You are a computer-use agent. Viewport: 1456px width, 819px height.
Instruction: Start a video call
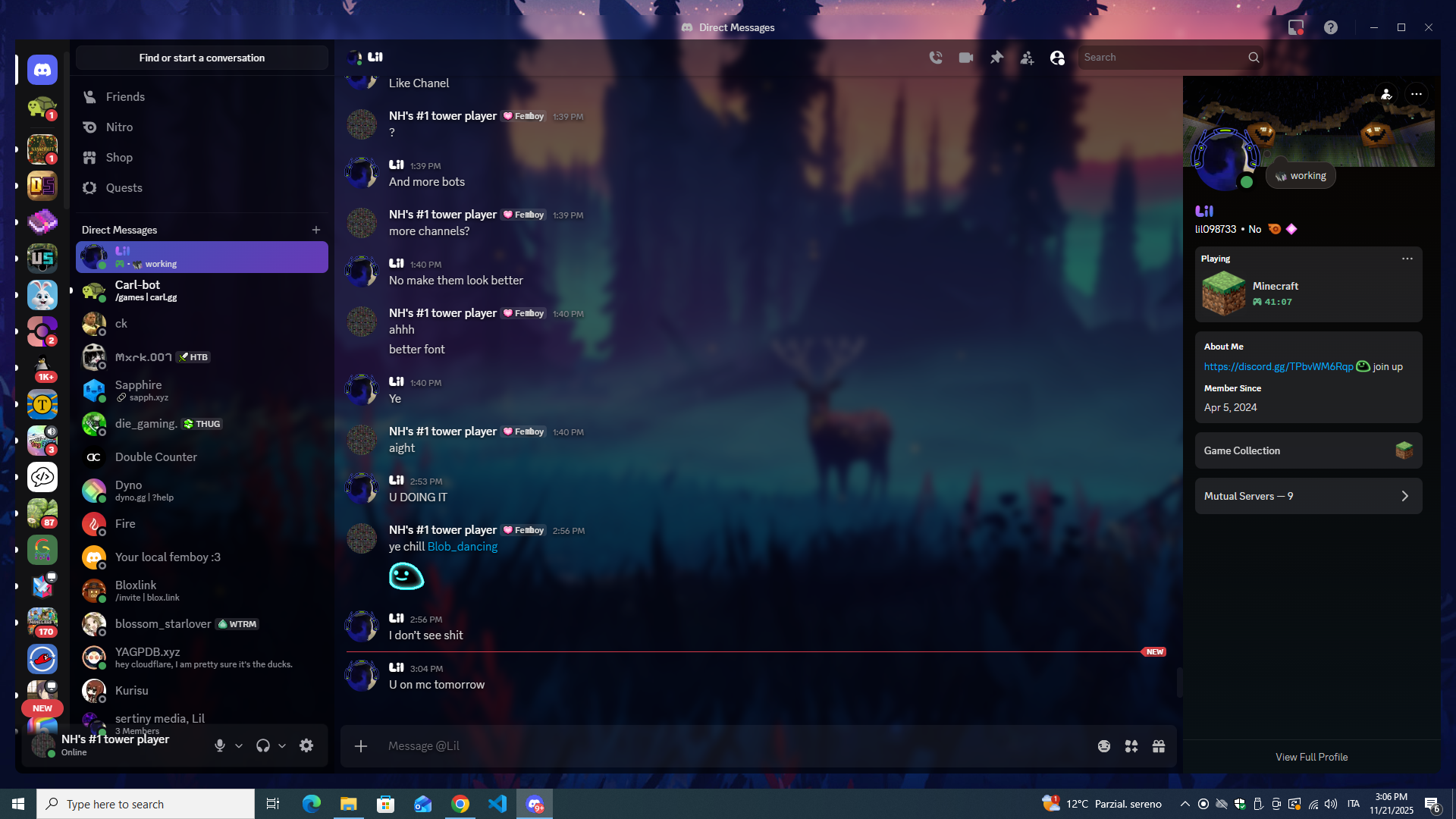[x=966, y=58]
